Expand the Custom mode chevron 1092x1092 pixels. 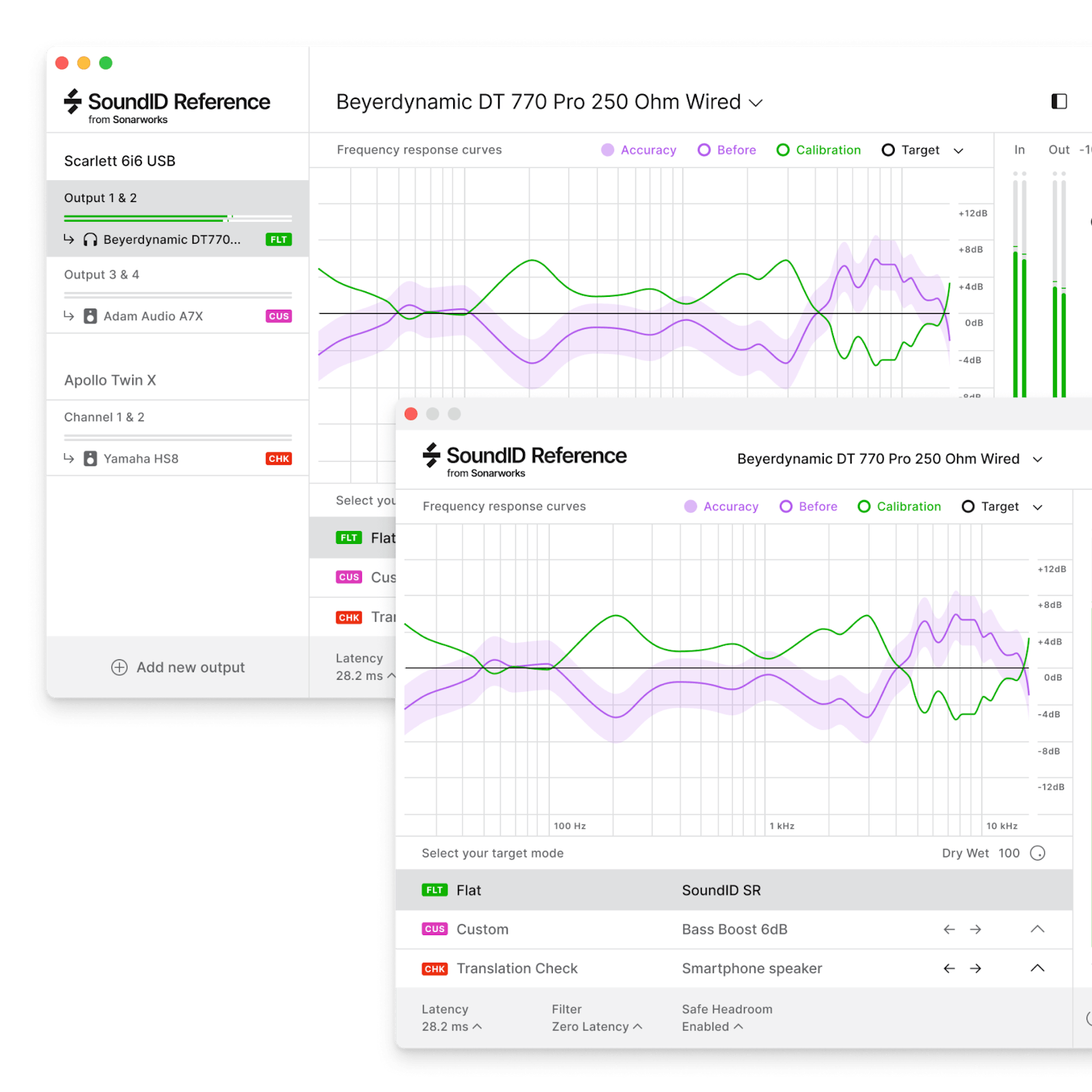pos(1037,930)
